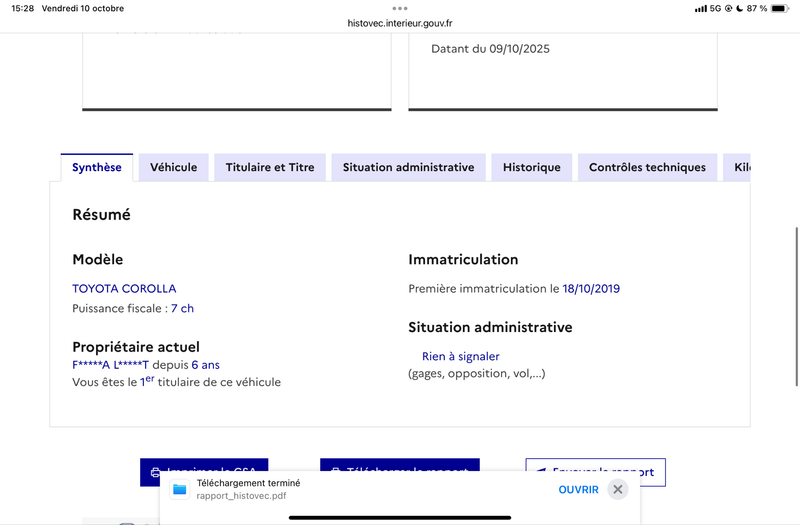Open the Synthèse tab
Viewport: 800px width, 525px height.
point(96,167)
